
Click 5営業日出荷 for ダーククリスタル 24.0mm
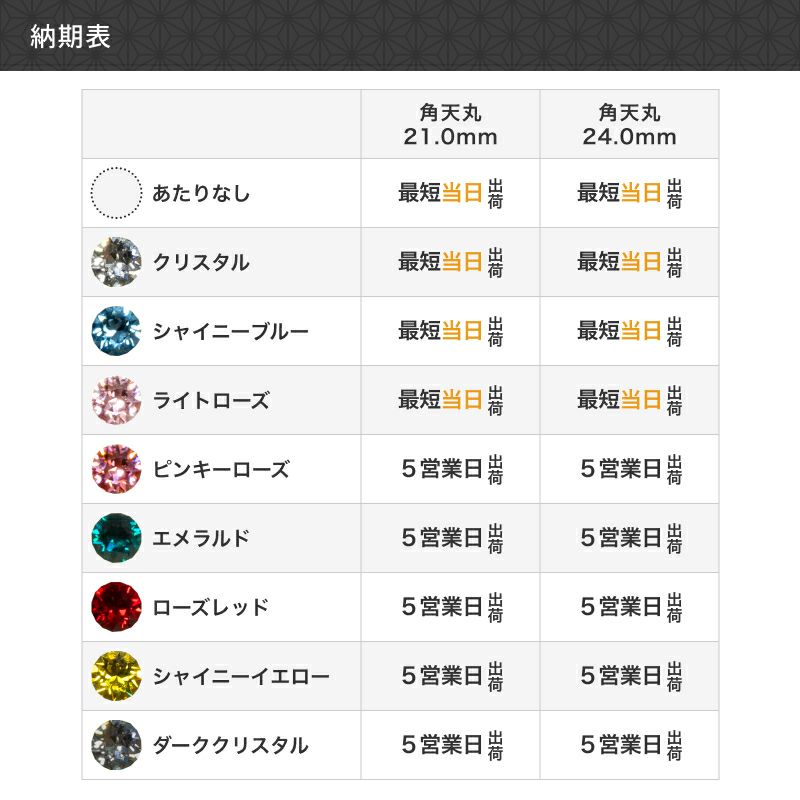point(629,745)
